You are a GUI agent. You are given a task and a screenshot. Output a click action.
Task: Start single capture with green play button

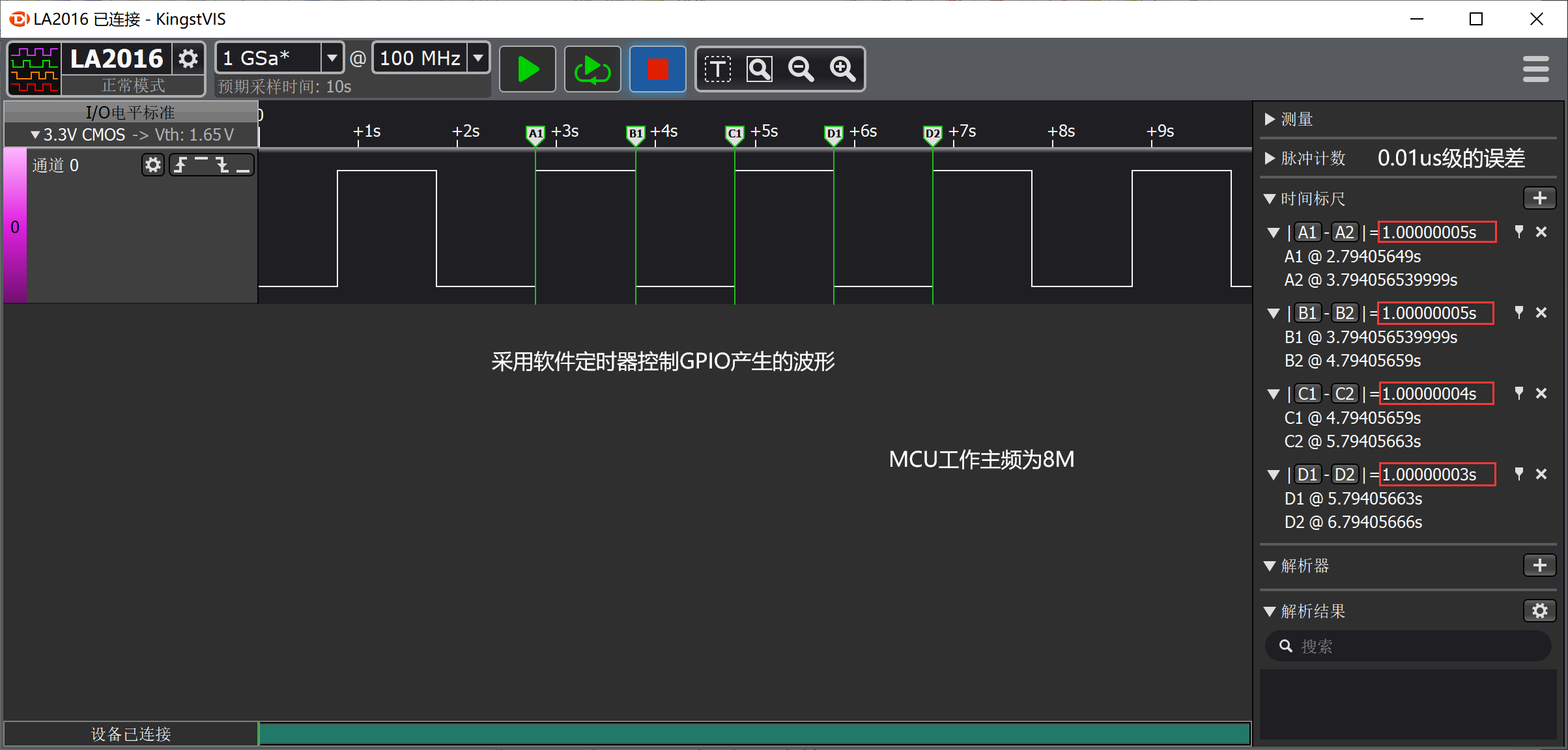coord(527,69)
